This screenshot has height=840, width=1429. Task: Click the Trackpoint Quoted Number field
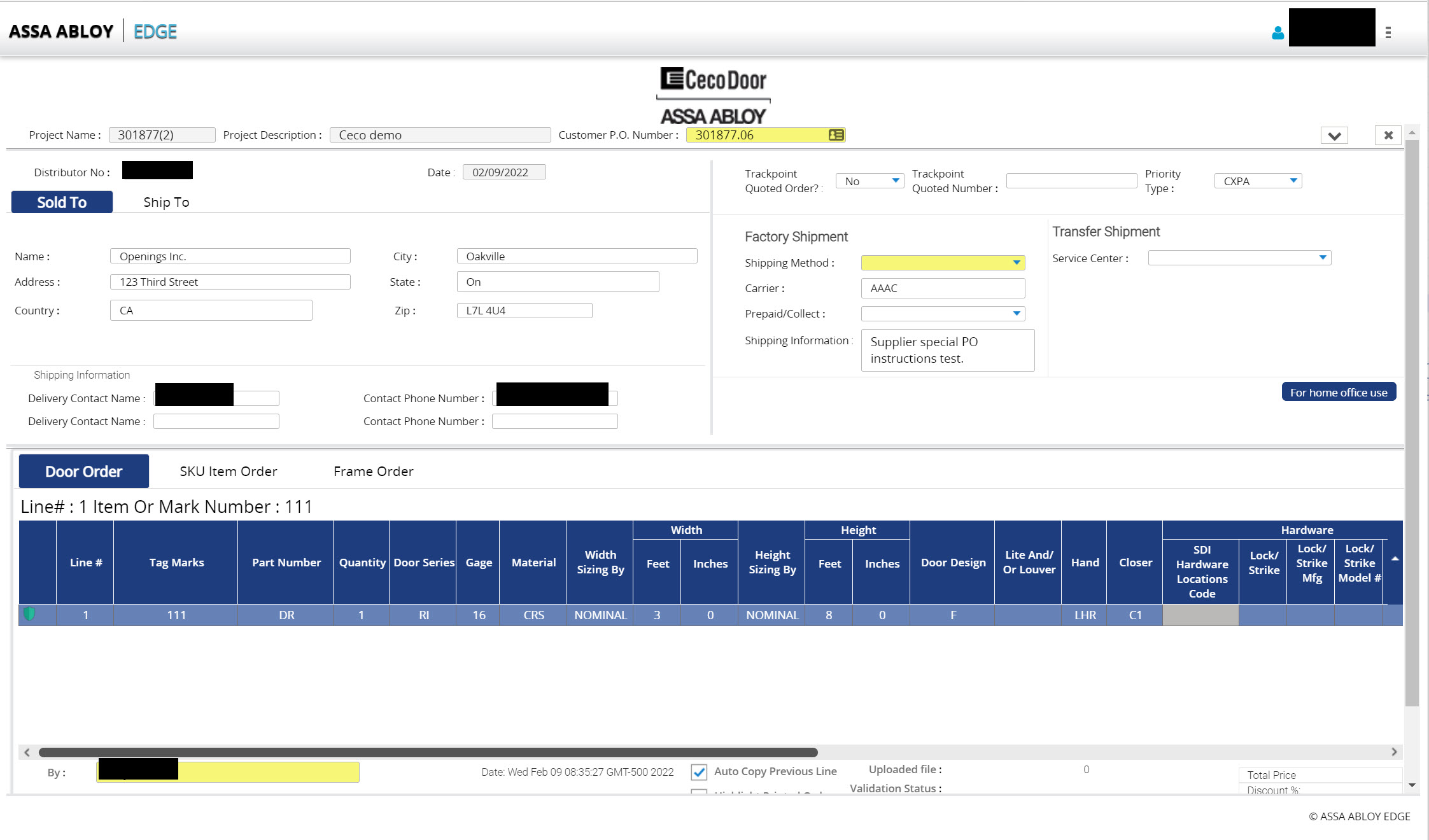click(x=1071, y=181)
